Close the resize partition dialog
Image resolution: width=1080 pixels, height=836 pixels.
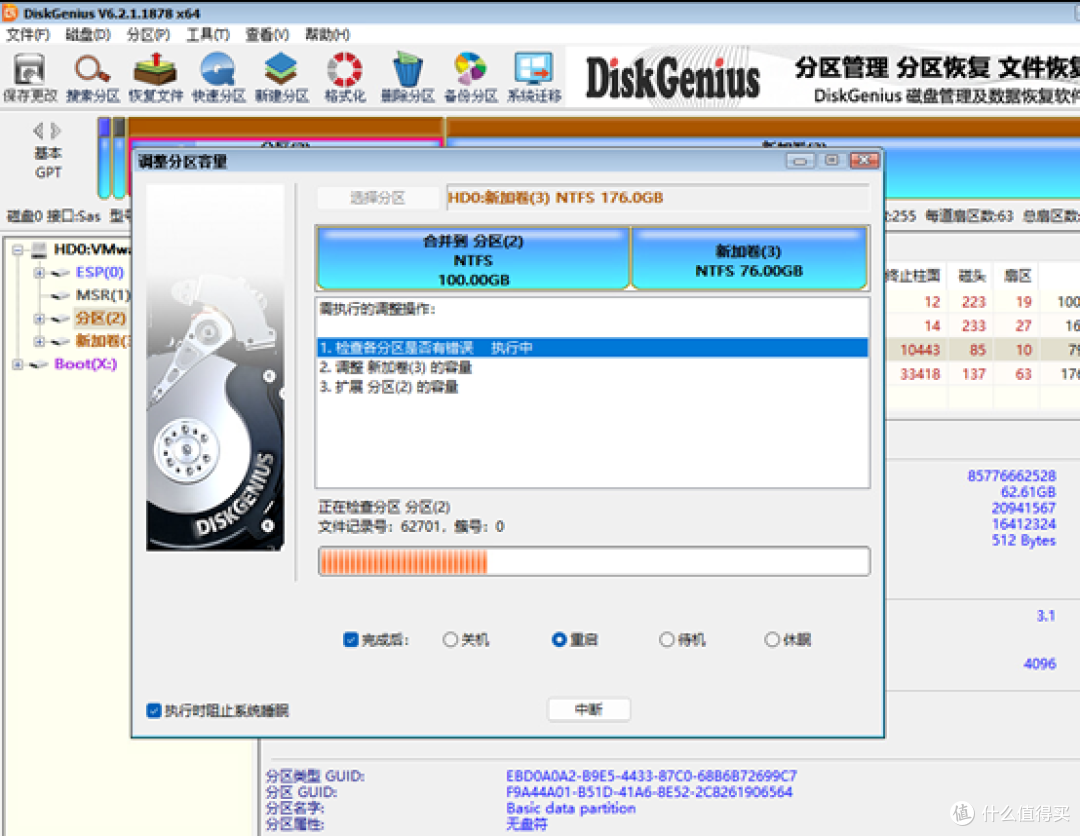tap(864, 160)
